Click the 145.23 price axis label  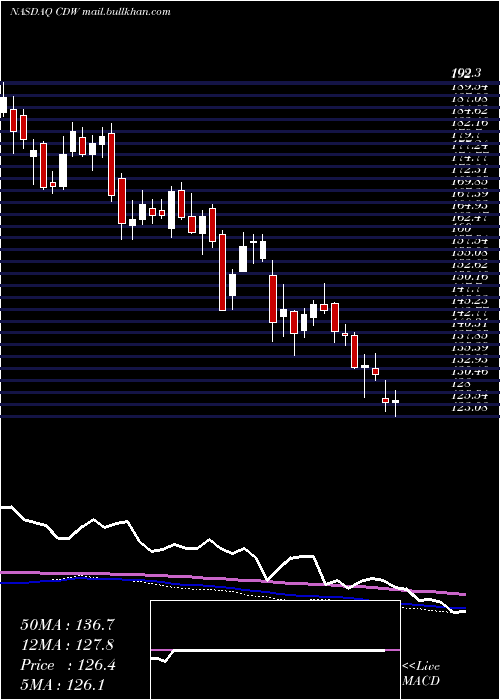(x=469, y=301)
